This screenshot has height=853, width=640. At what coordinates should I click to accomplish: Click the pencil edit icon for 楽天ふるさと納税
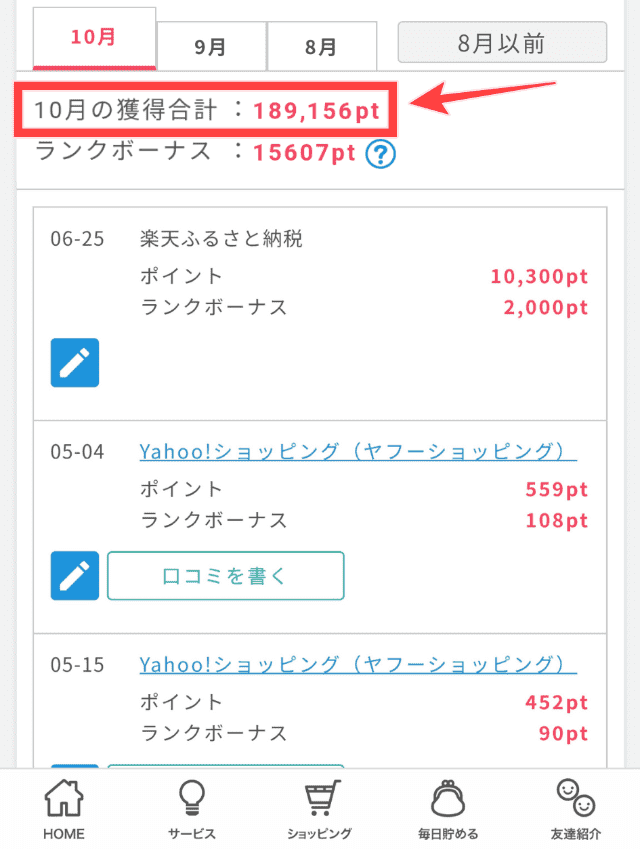point(74,363)
